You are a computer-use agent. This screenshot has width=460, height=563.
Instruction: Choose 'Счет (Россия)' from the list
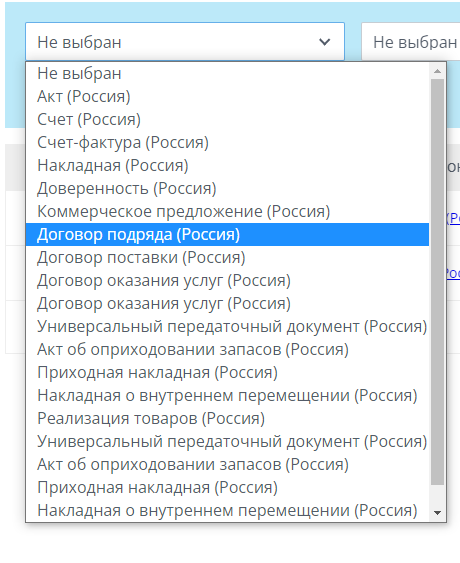tap(227, 120)
